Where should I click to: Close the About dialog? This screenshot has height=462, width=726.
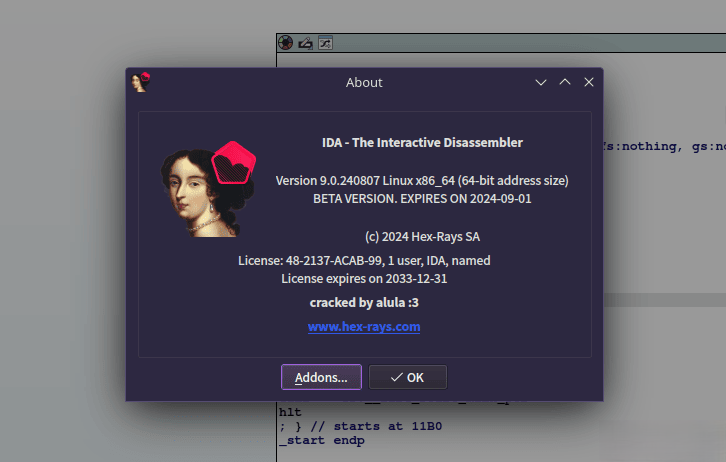pyautogui.click(x=589, y=82)
